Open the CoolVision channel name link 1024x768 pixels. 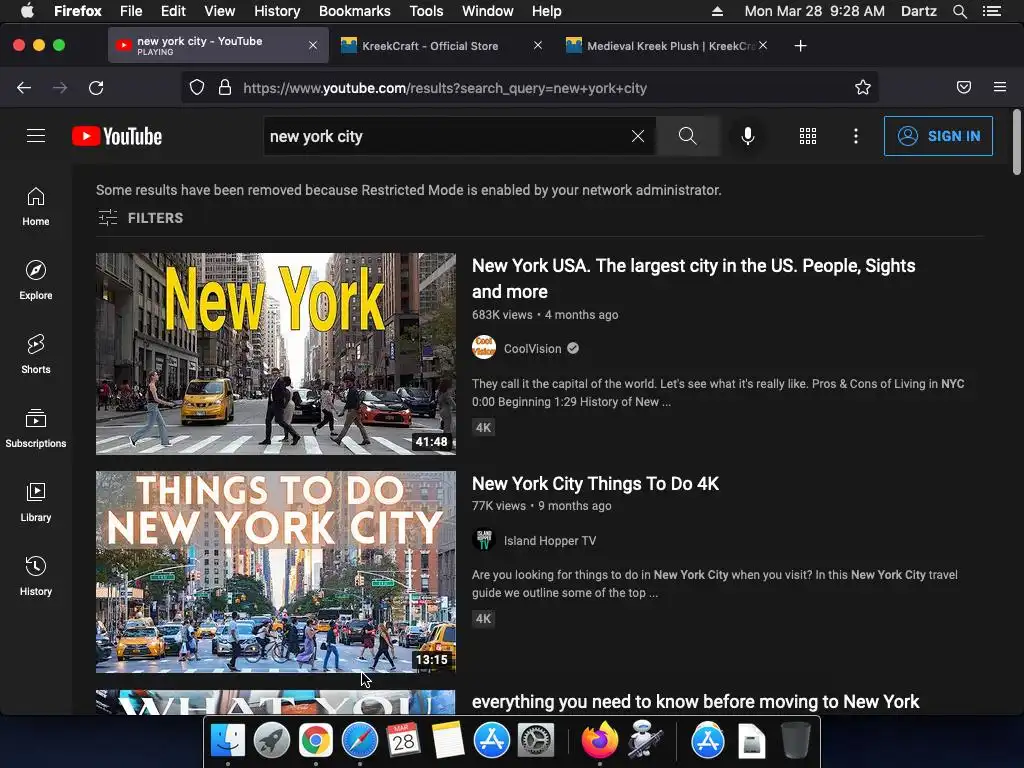point(532,349)
